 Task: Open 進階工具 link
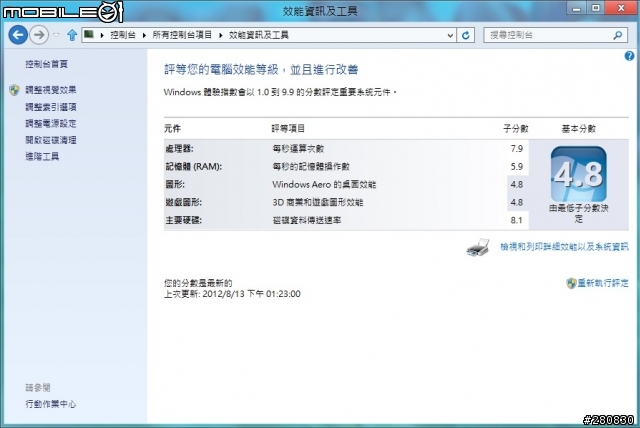(42, 156)
